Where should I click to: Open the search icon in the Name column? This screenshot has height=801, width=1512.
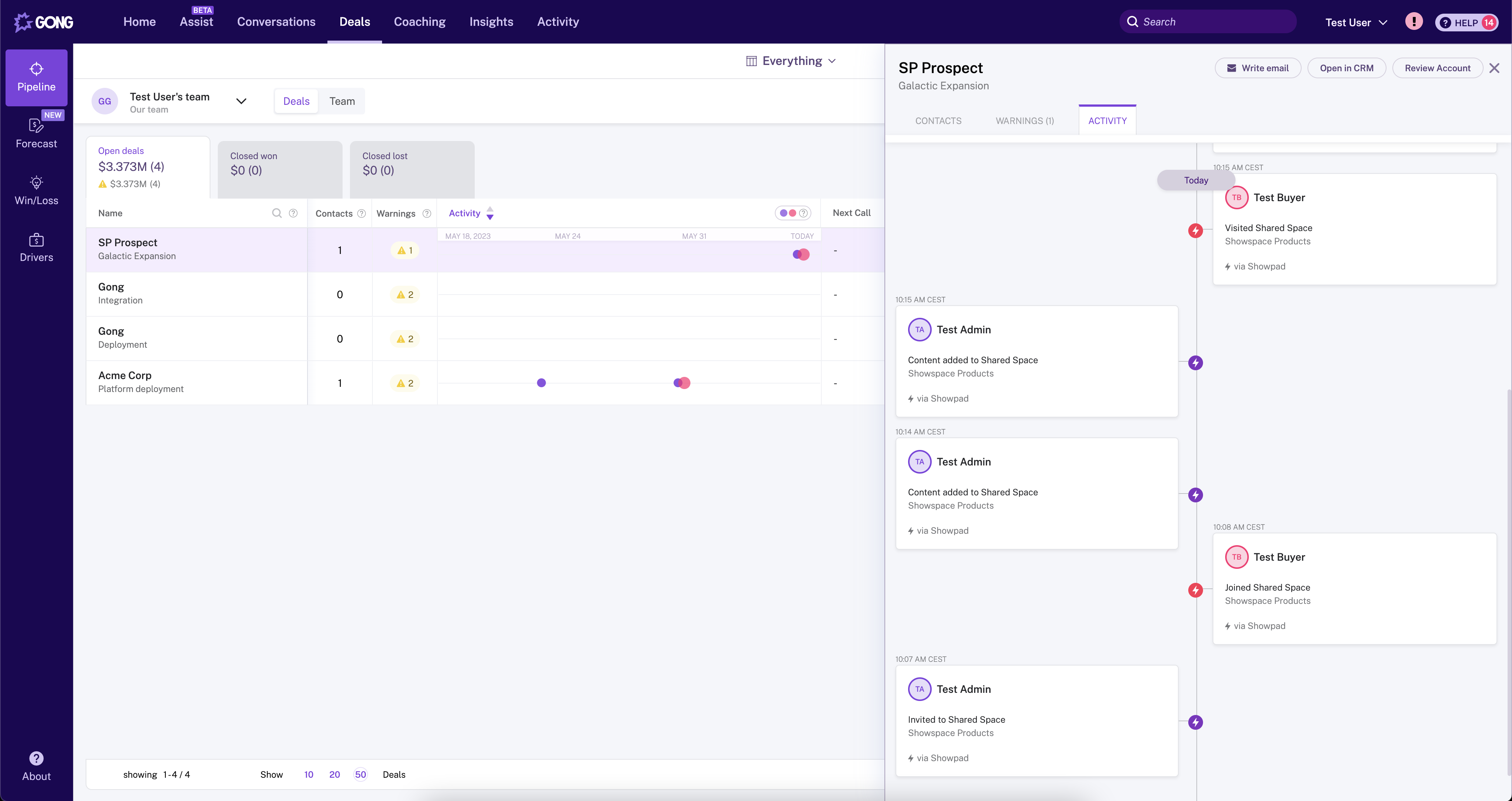pyautogui.click(x=276, y=213)
